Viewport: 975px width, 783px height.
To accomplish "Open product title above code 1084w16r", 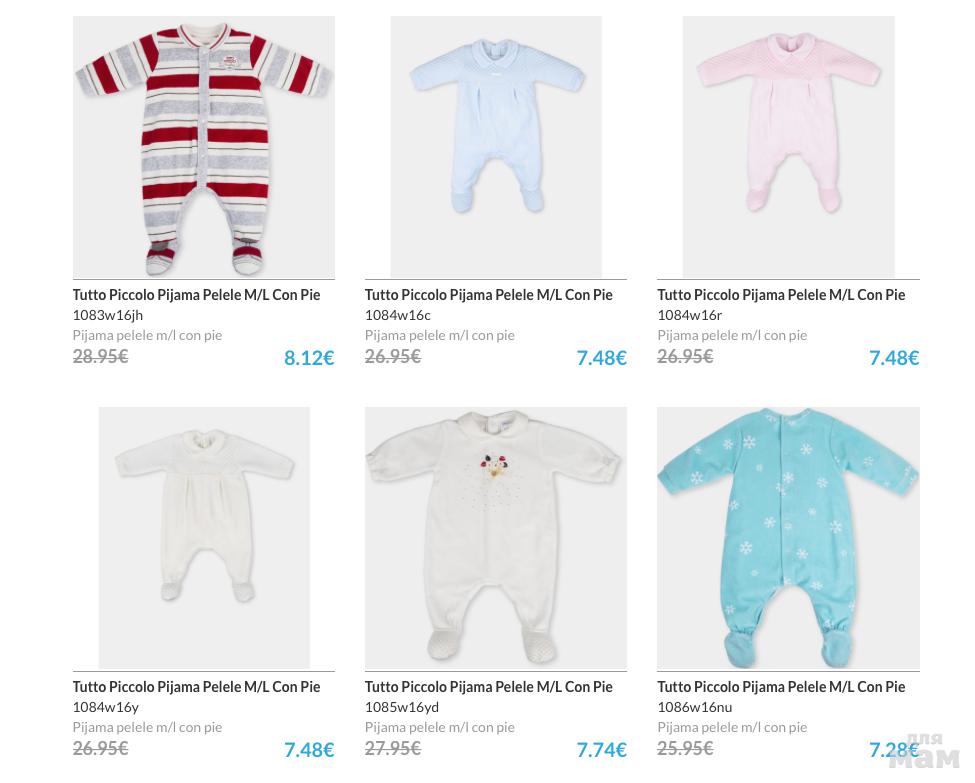I will [x=780, y=295].
